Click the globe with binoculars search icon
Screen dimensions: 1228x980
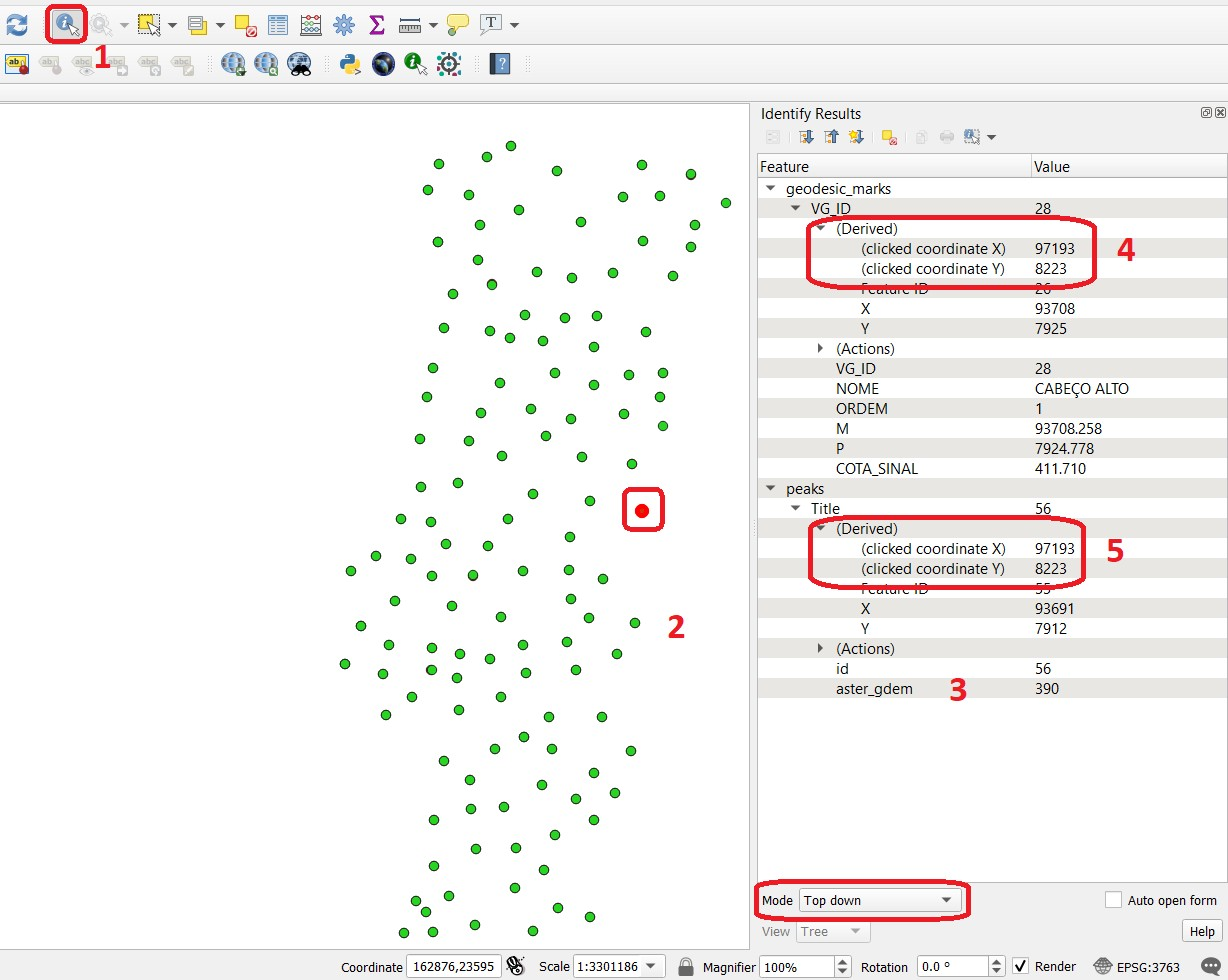(x=299, y=65)
